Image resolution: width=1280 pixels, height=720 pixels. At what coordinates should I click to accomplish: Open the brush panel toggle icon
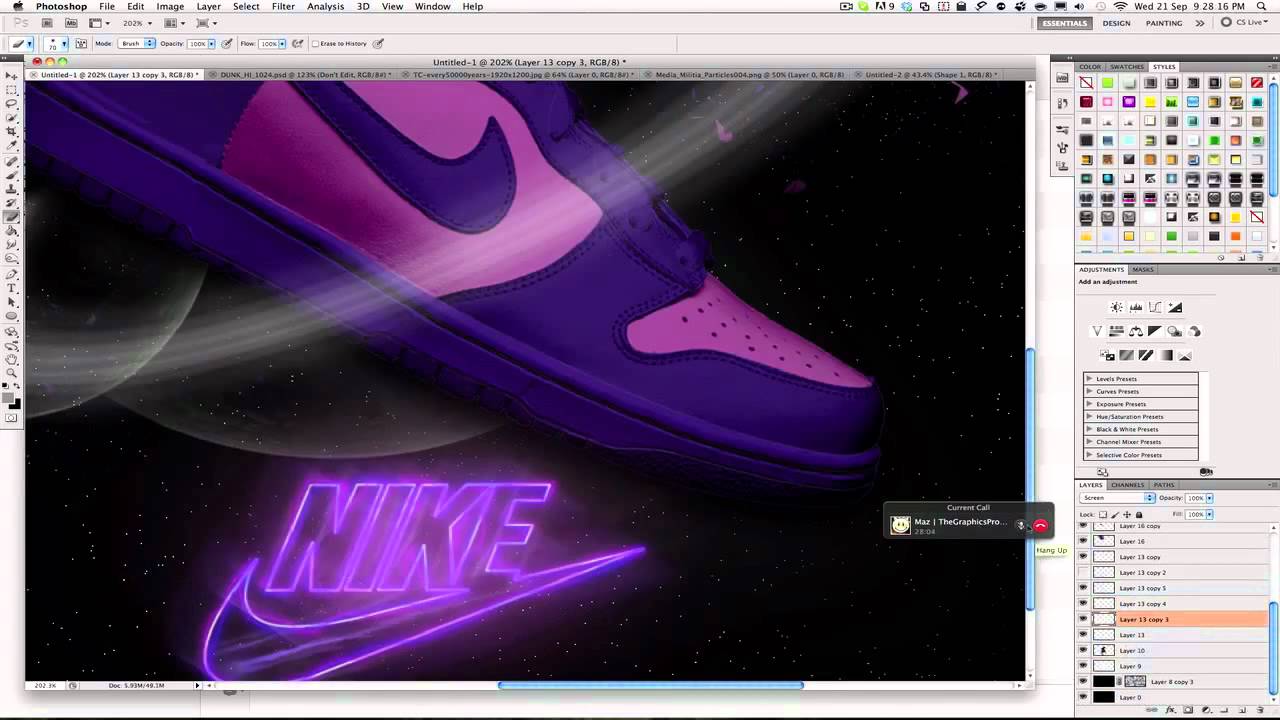(81, 44)
